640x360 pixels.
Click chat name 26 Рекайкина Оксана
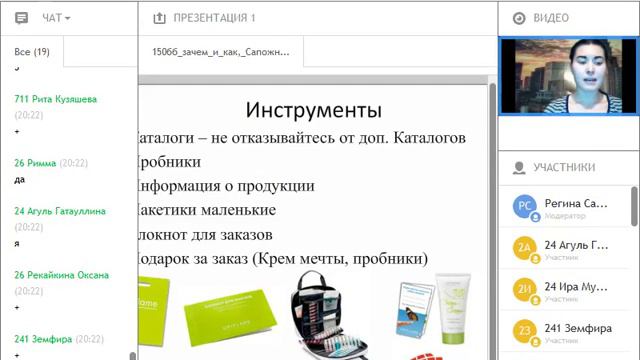pyautogui.click(x=62, y=275)
